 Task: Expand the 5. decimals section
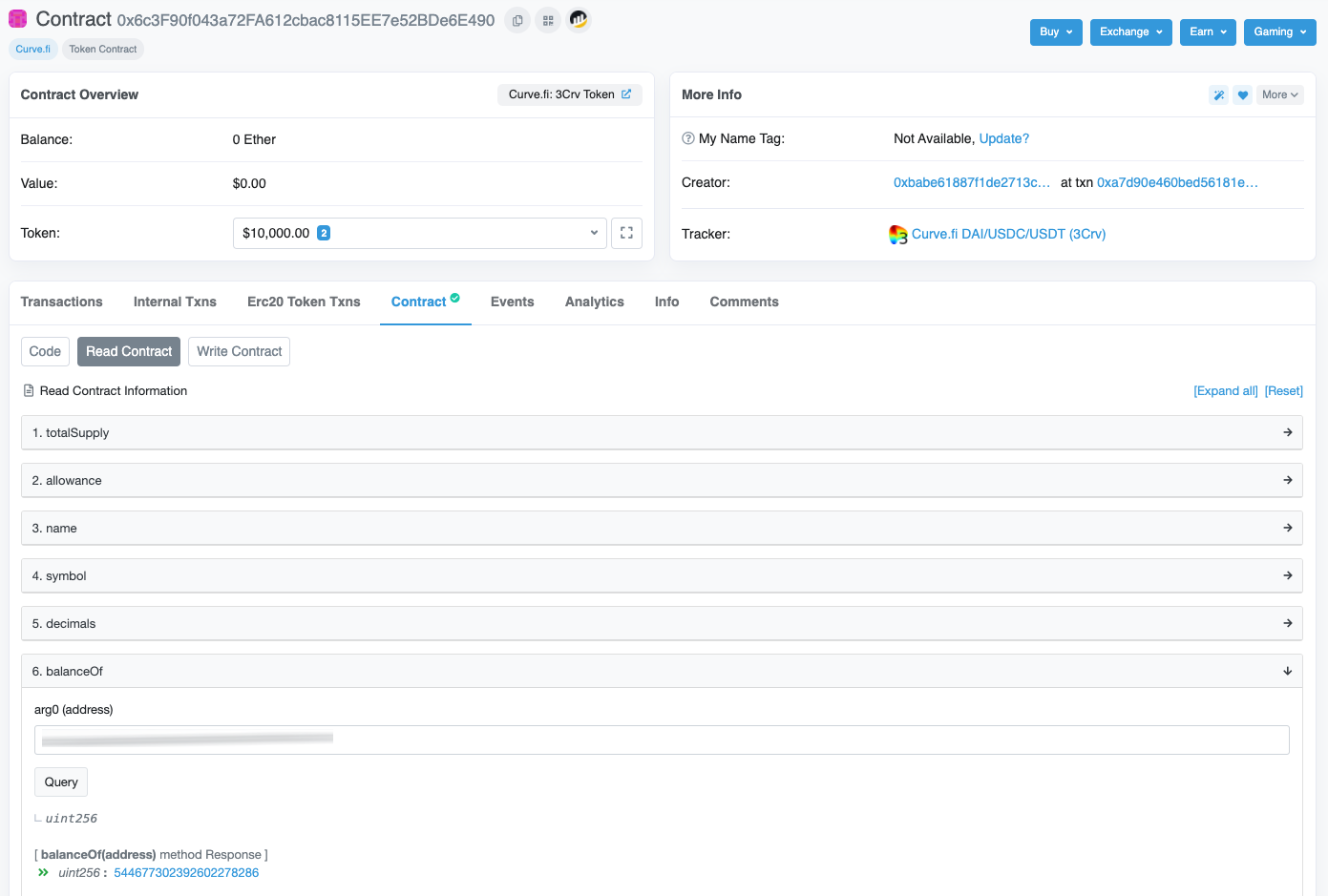click(x=662, y=623)
